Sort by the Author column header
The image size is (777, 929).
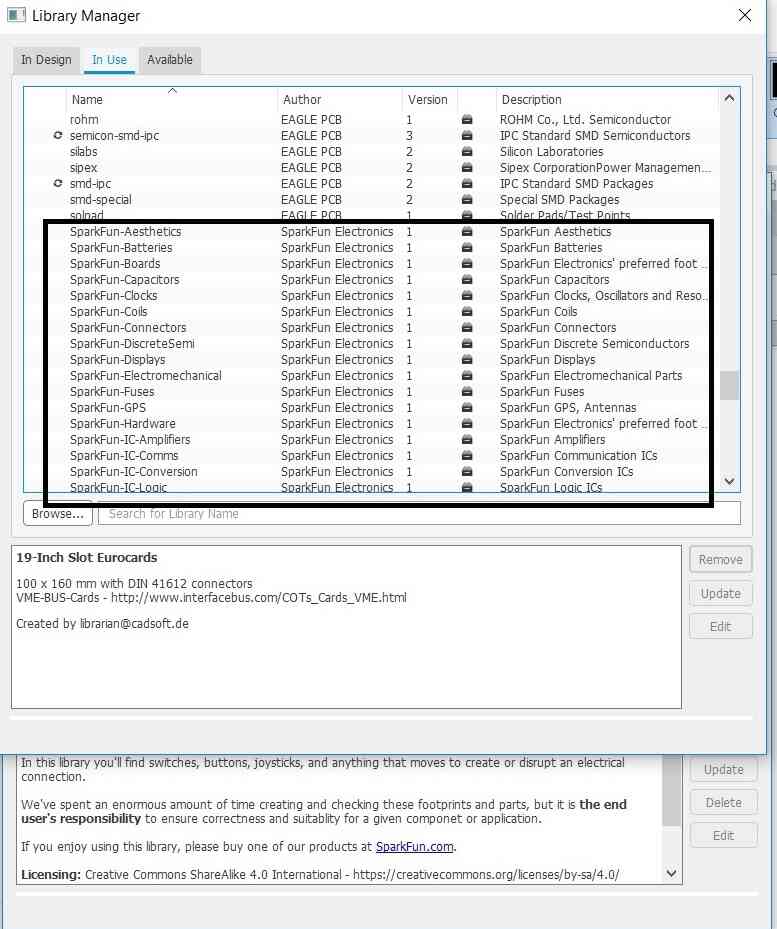point(340,100)
